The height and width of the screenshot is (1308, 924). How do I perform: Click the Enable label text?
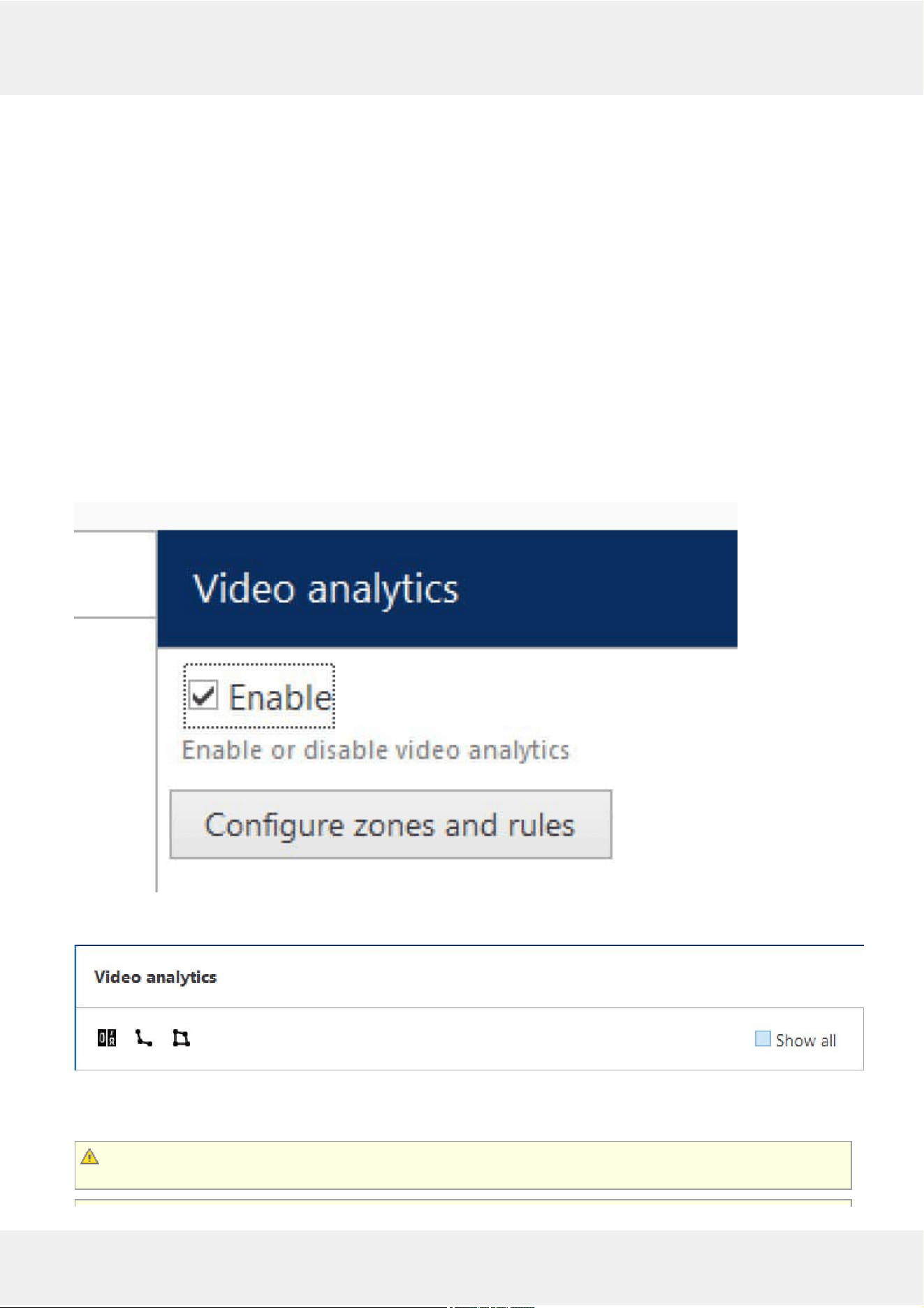pos(280,697)
